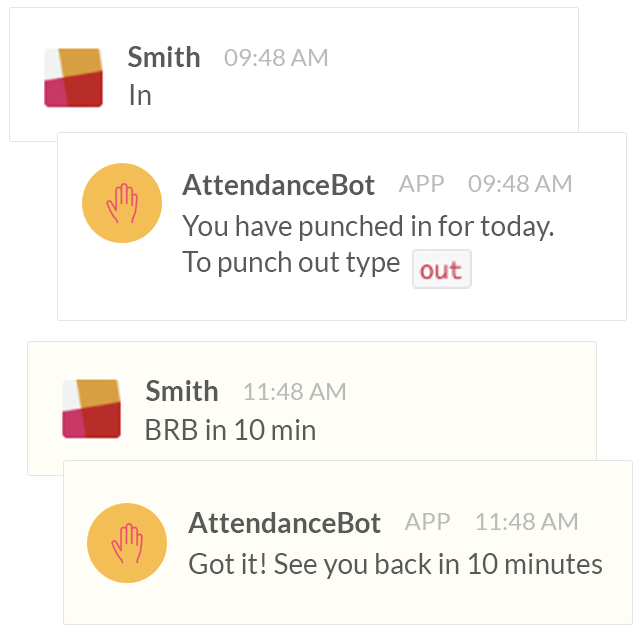Click 'You have punched in for today.' text

(x=368, y=226)
